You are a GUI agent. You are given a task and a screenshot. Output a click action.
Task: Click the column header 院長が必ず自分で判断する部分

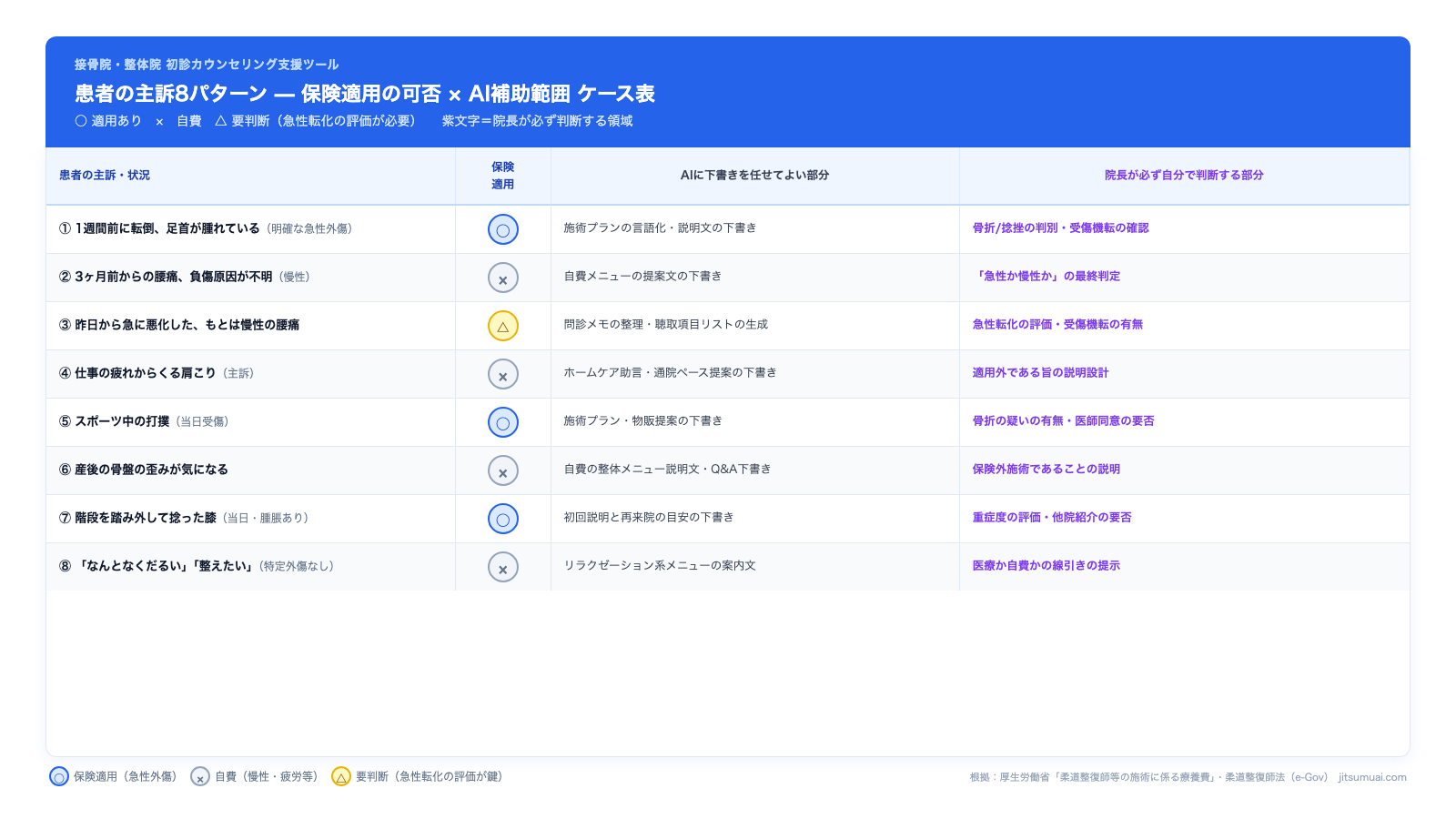point(1184,175)
